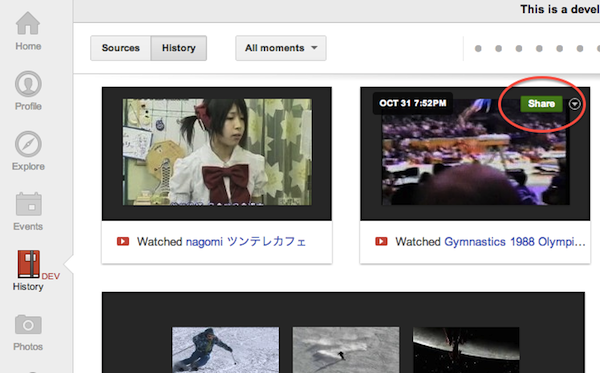Click the first timeline dot

click(478, 49)
